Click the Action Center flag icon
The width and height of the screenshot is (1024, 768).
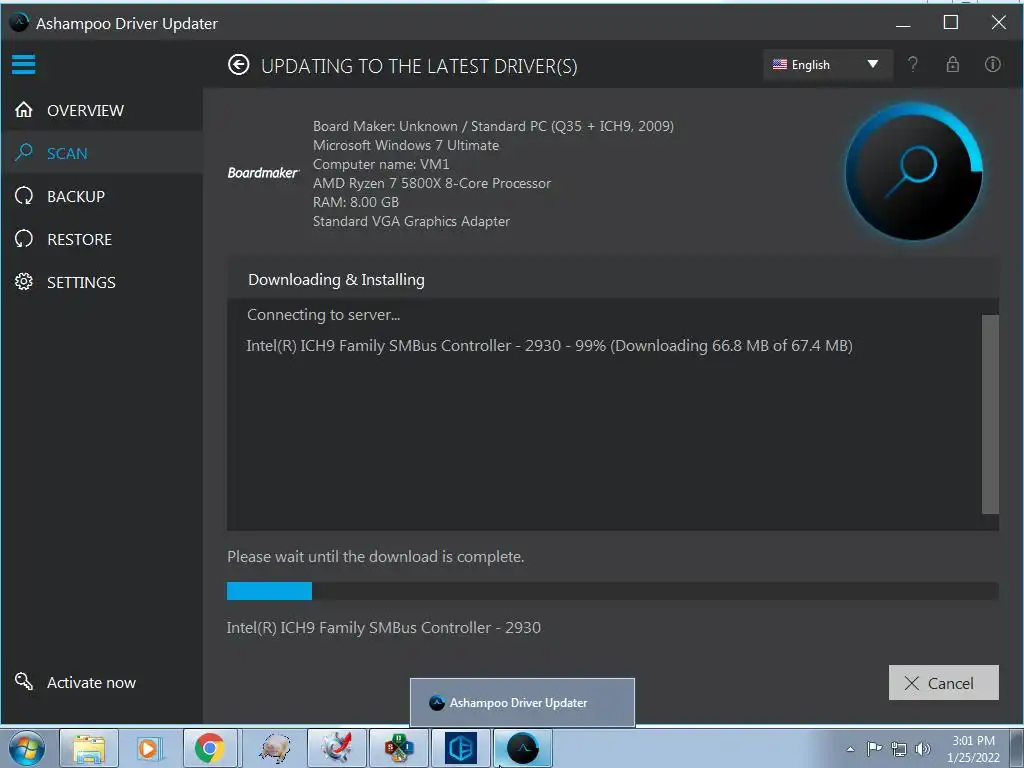(x=874, y=748)
